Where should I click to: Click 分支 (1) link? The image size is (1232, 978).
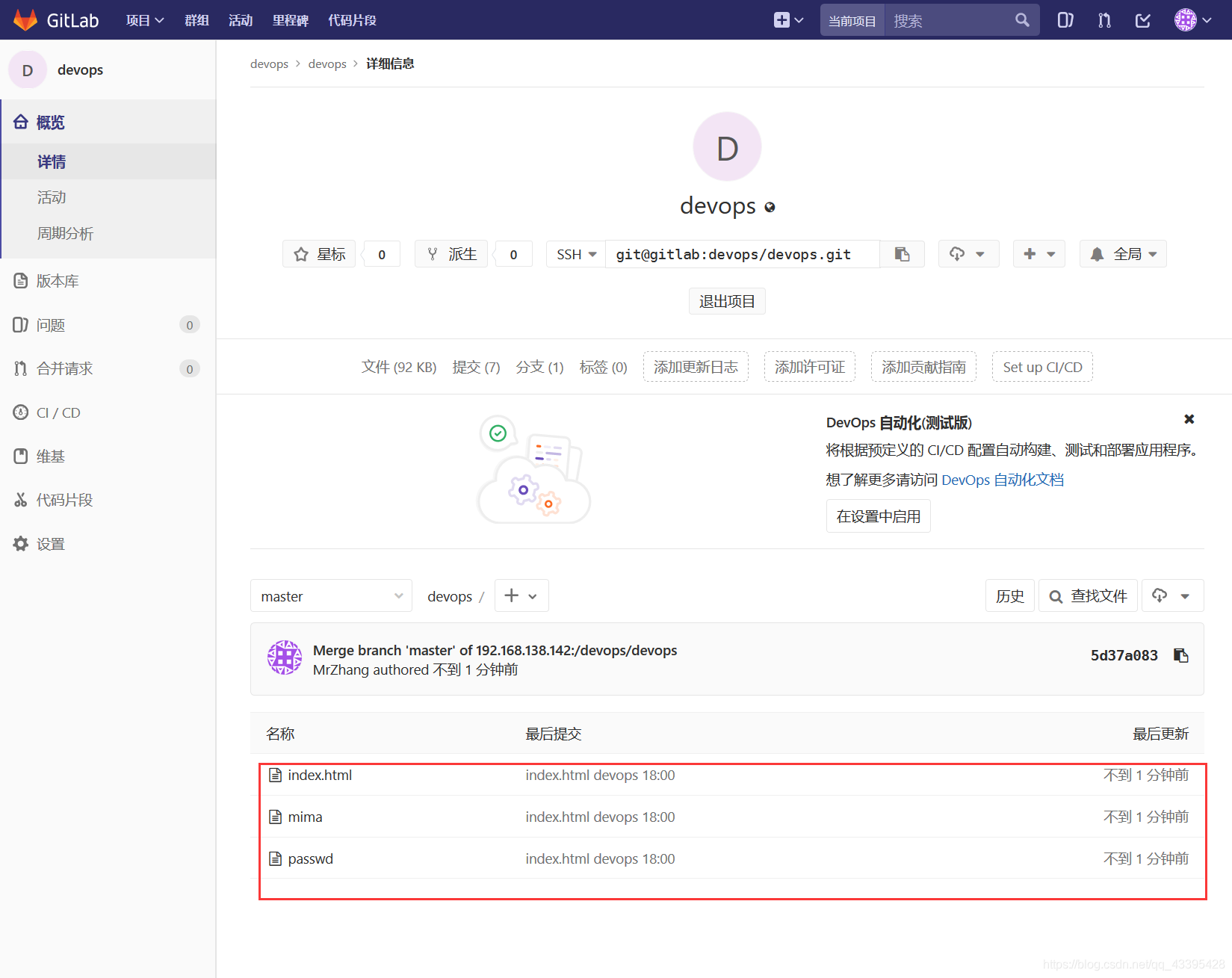click(539, 367)
